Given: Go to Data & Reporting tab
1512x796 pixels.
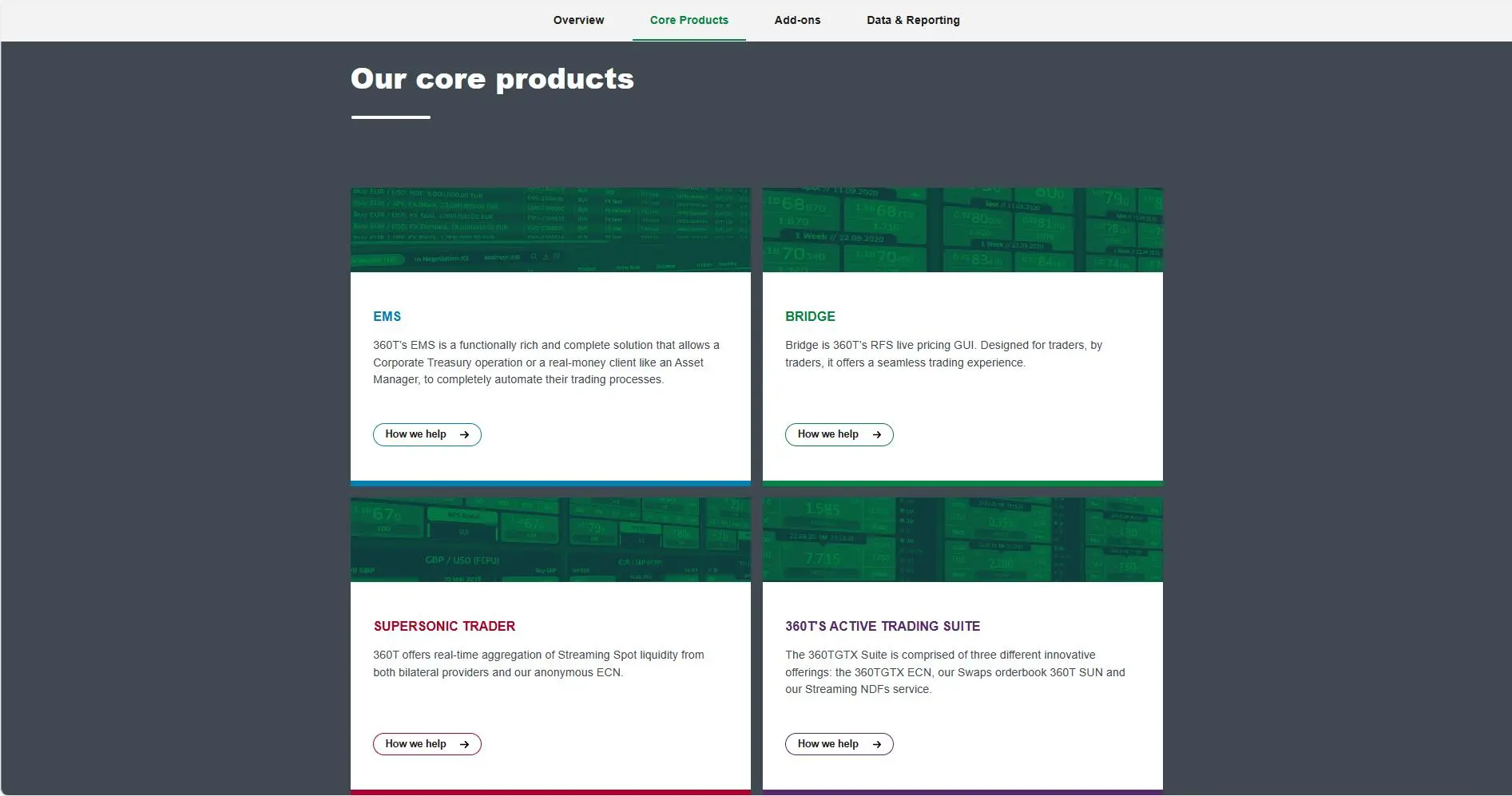Looking at the screenshot, I should tap(913, 20).
